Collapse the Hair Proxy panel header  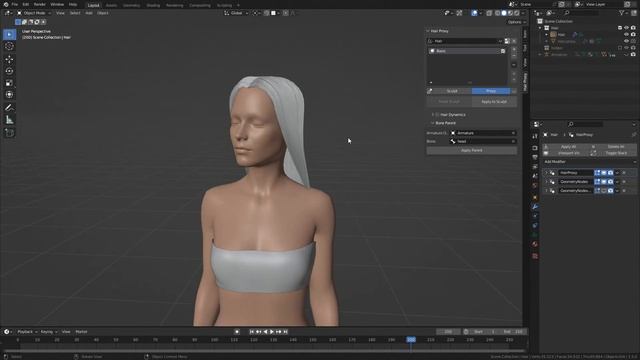(428, 31)
